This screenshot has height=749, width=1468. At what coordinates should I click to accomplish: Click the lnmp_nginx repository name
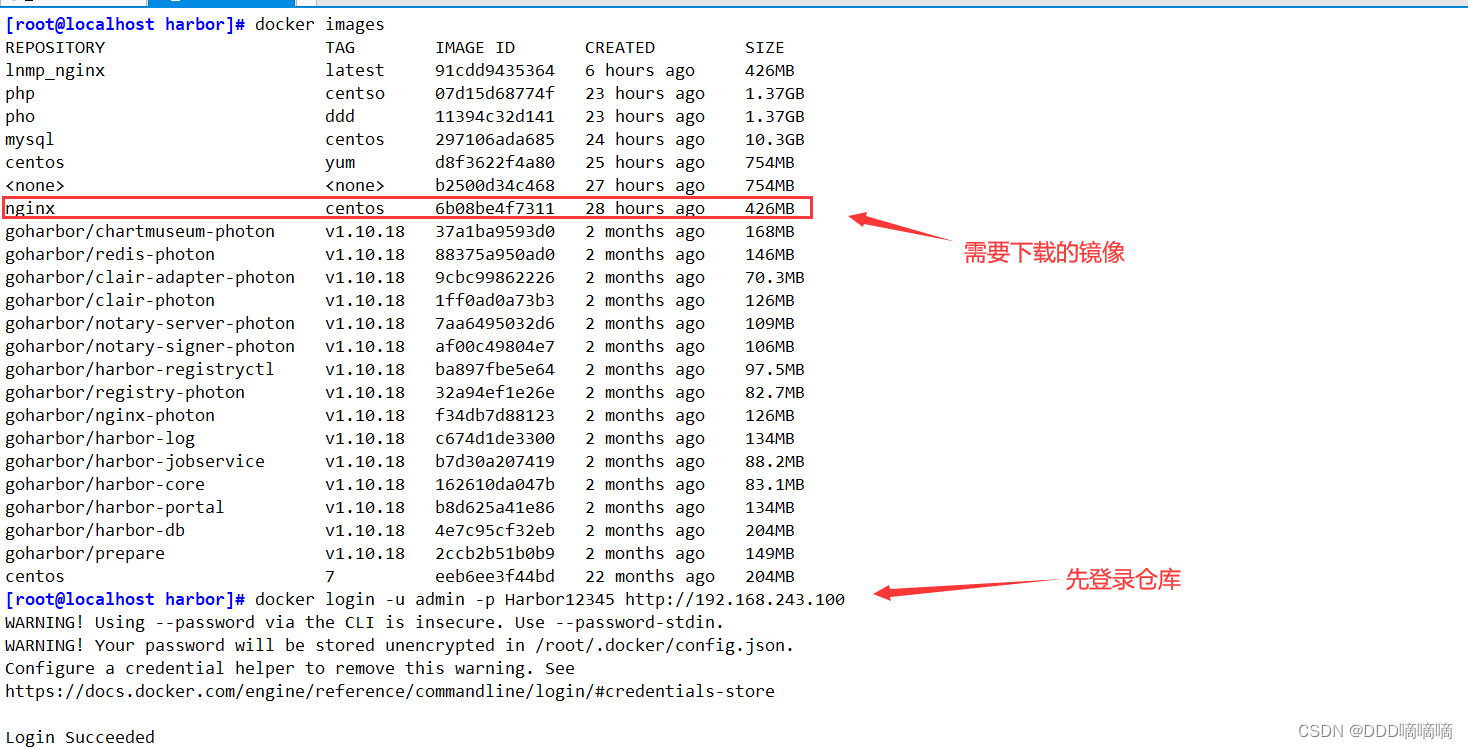click(x=55, y=70)
